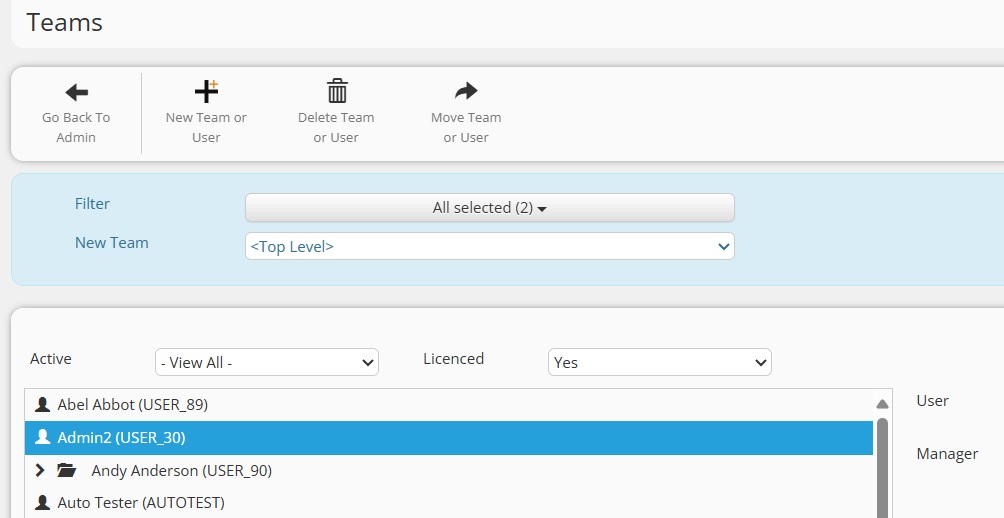Click the New Team or User plus icon

(206, 92)
